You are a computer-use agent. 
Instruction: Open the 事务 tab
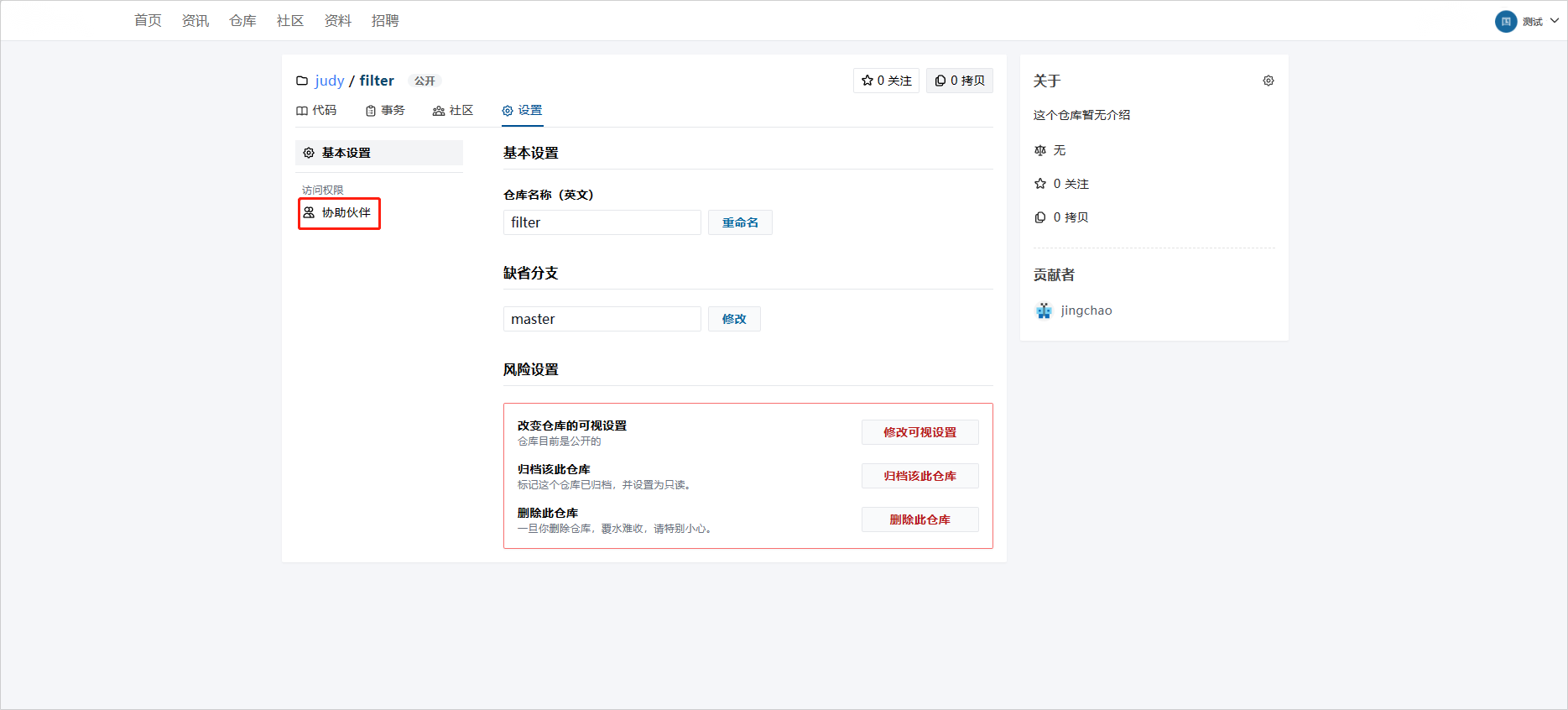tap(385, 111)
